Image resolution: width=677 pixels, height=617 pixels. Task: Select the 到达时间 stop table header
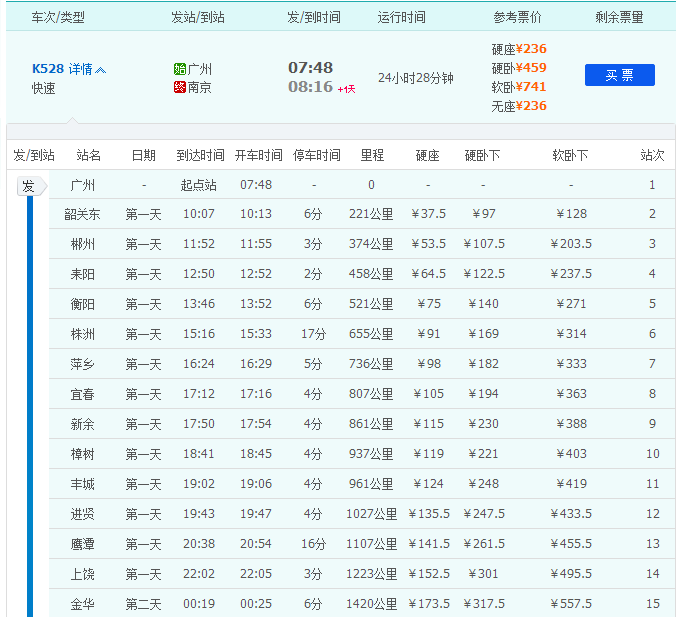pos(200,155)
